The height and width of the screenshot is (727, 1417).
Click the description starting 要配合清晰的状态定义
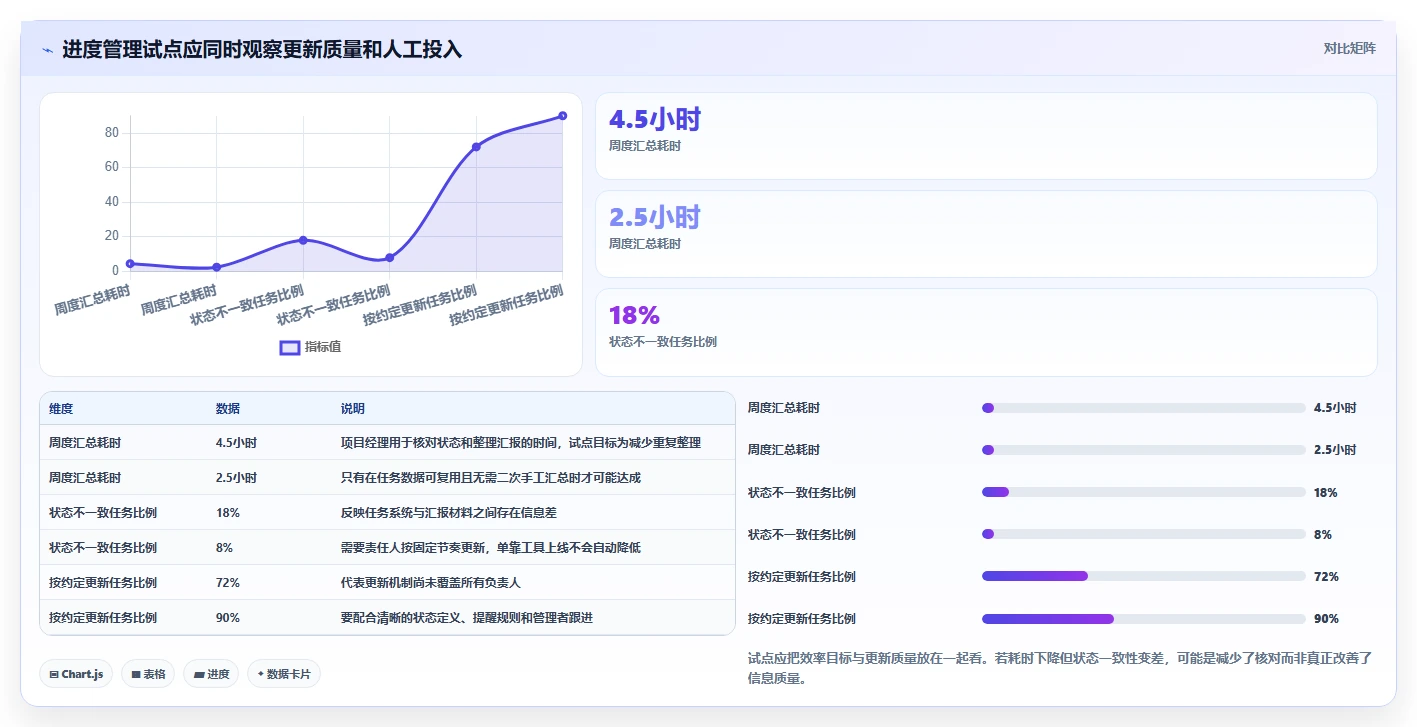467,618
